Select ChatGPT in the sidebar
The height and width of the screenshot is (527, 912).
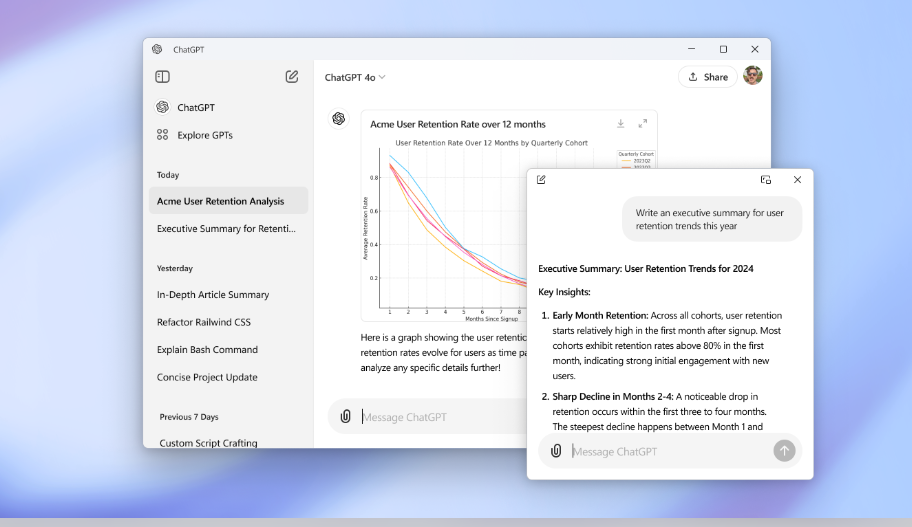196,107
